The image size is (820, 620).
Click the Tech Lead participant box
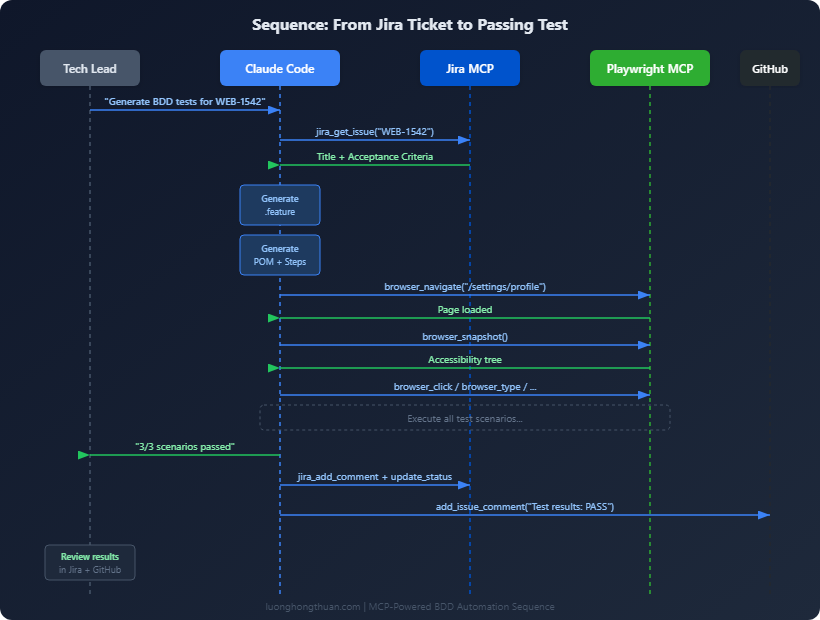[x=90, y=68]
